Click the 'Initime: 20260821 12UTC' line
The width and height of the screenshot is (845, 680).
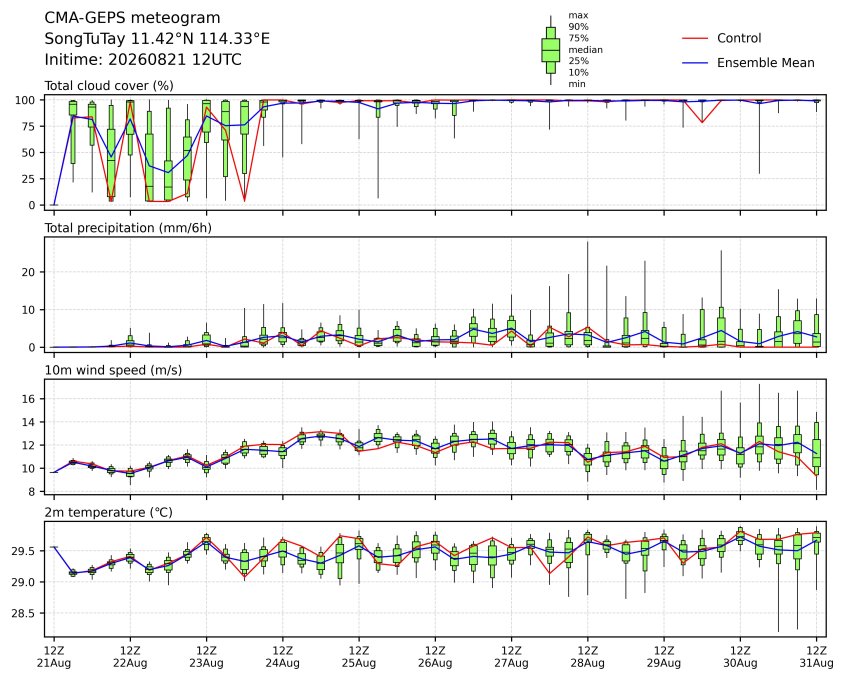click(143, 59)
